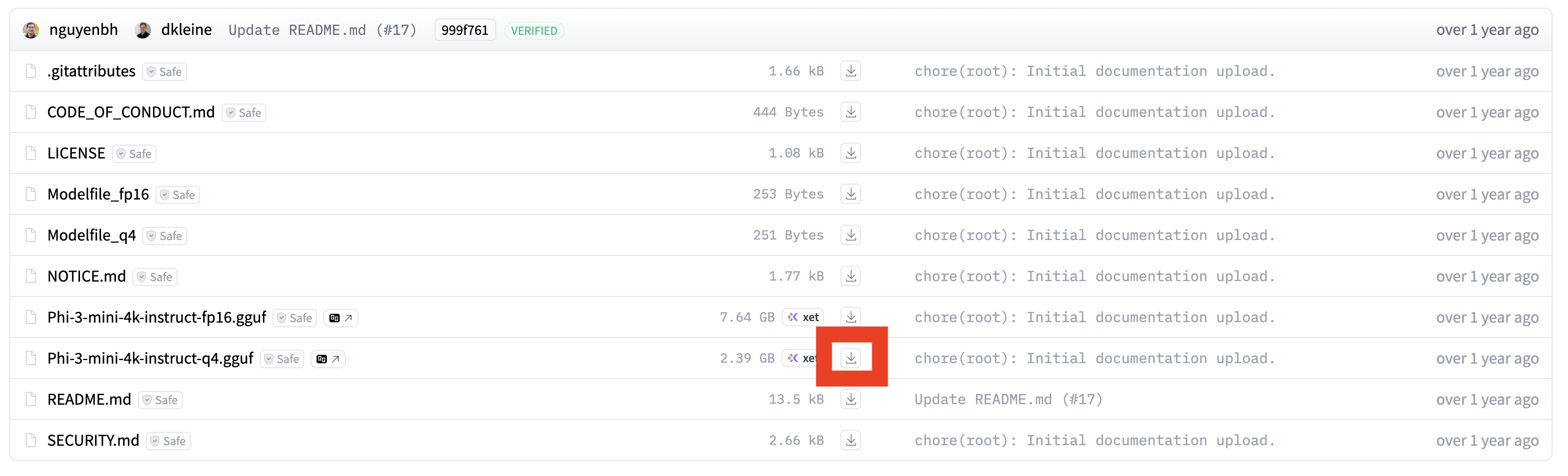
Task: Open dkleine user profile
Action: 186,30
